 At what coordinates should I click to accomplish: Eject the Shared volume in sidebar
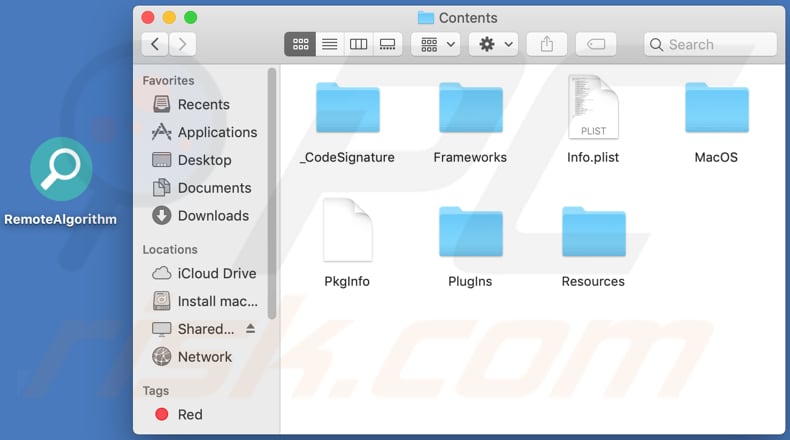pyautogui.click(x=250, y=329)
